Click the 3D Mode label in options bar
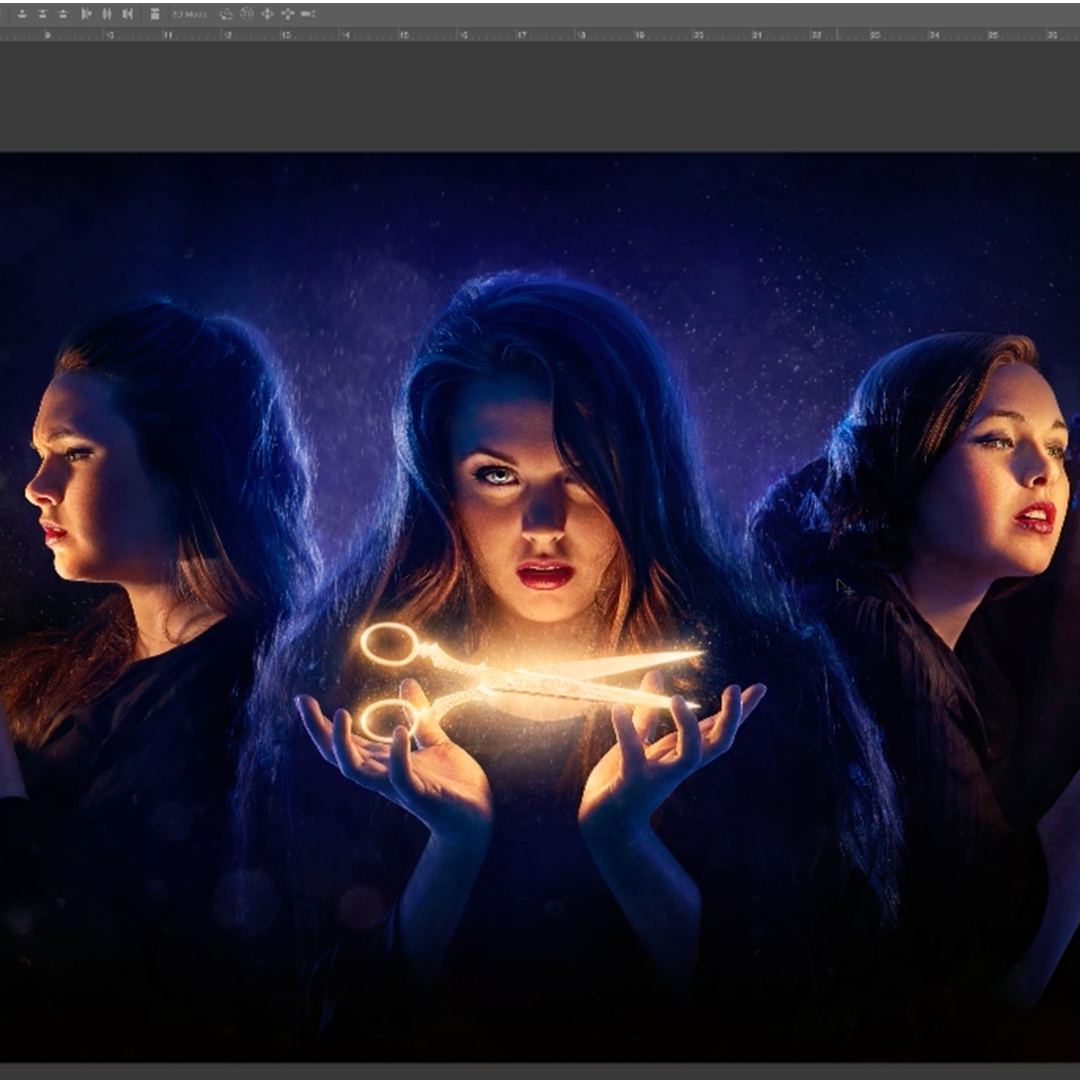 click(189, 14)
